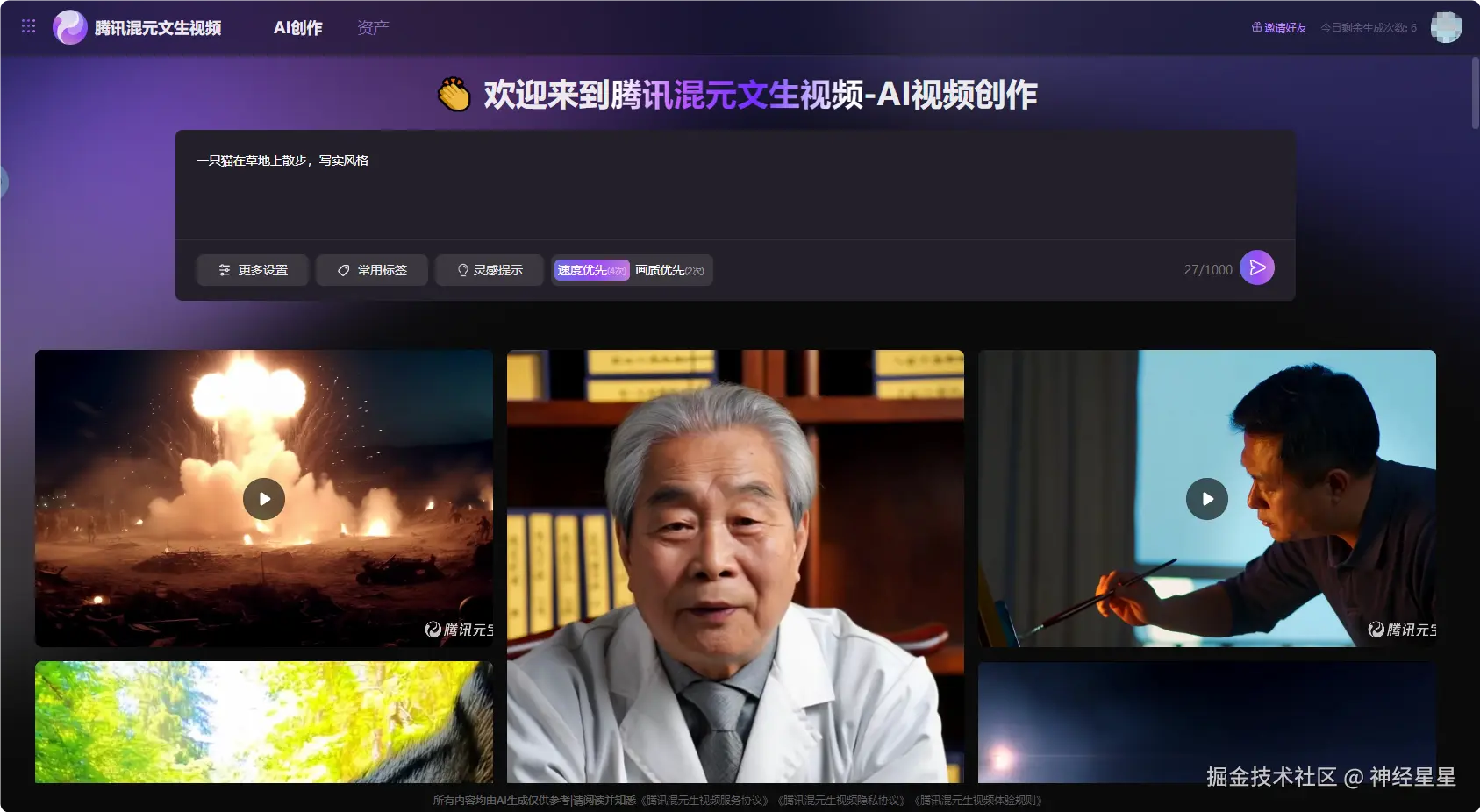Switch to the 资产 tab
The image size is (1480, 812).
pos(372,27)
